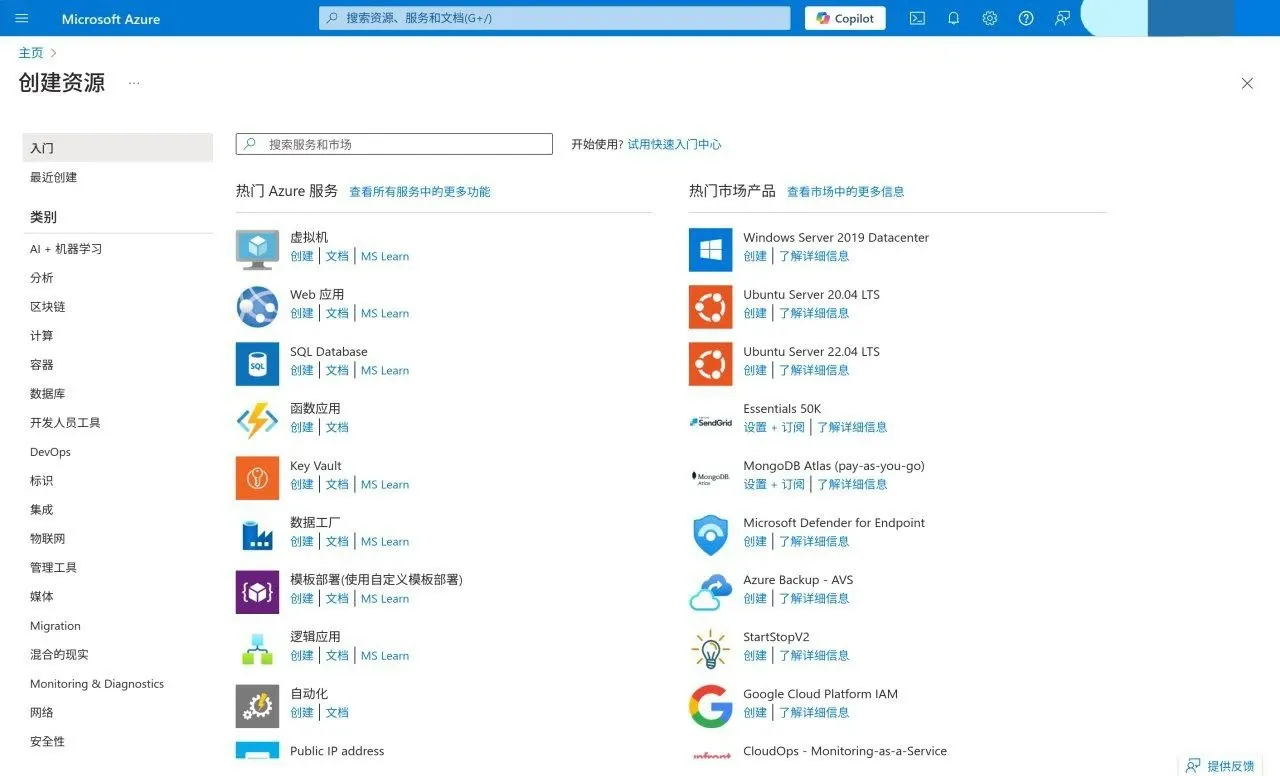Screen dimensions: 1280x776
Task: Select 最近创建 in the left menu
Action: click(x=53, y=177)
